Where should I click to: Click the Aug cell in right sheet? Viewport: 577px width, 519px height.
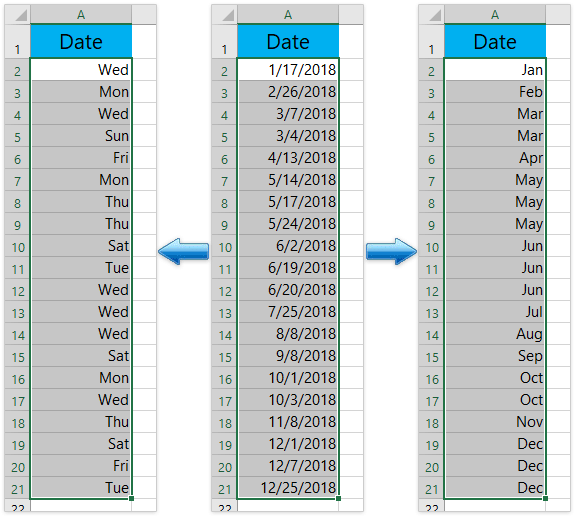495,334
